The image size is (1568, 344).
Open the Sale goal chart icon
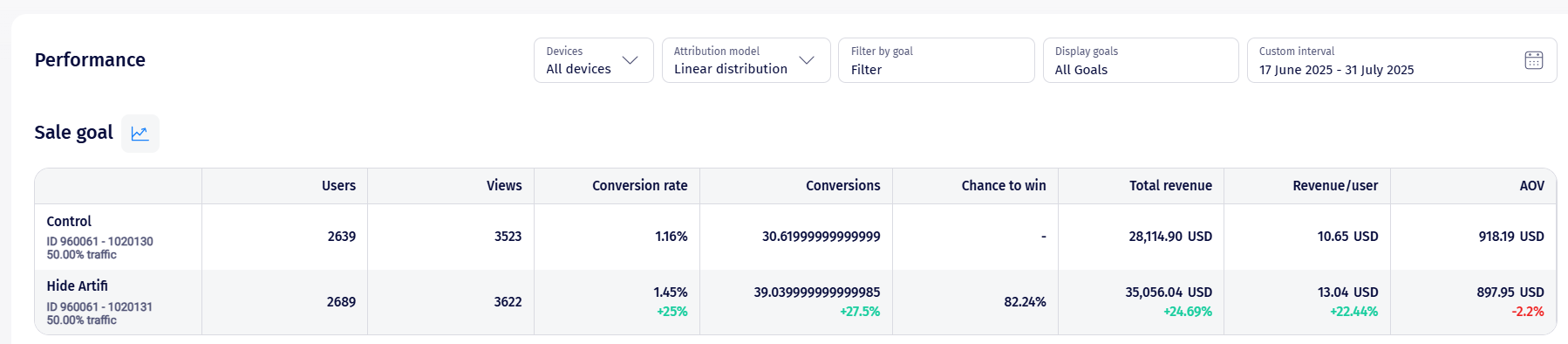click(x=140, y=134)
